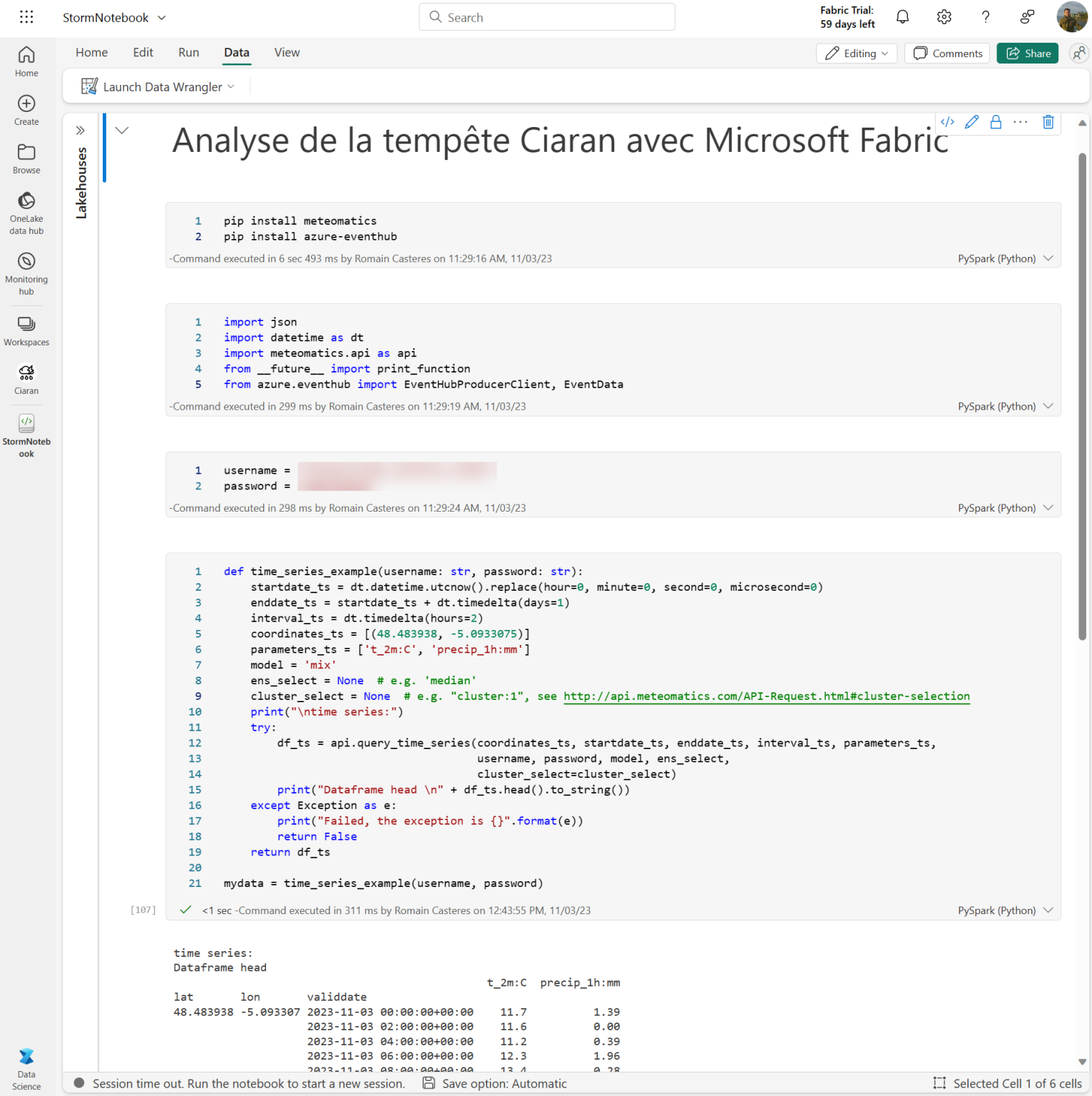Open the notifications bell
The height and width of the screenshot is (1096, 1092).
[902, 16]
